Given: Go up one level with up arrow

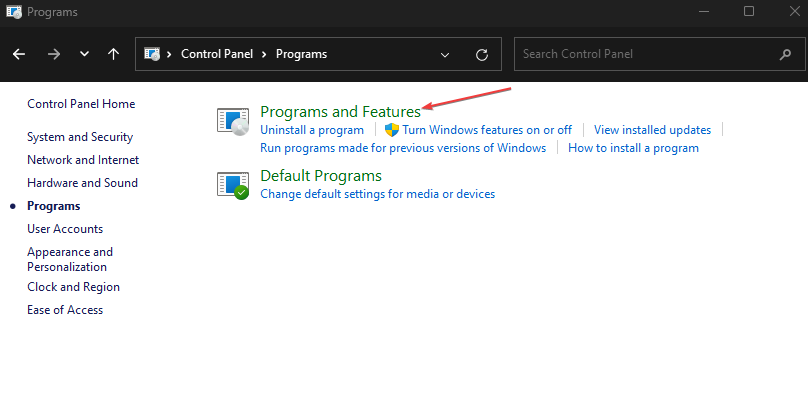Looking at the screenshot, I should (113, 54).
